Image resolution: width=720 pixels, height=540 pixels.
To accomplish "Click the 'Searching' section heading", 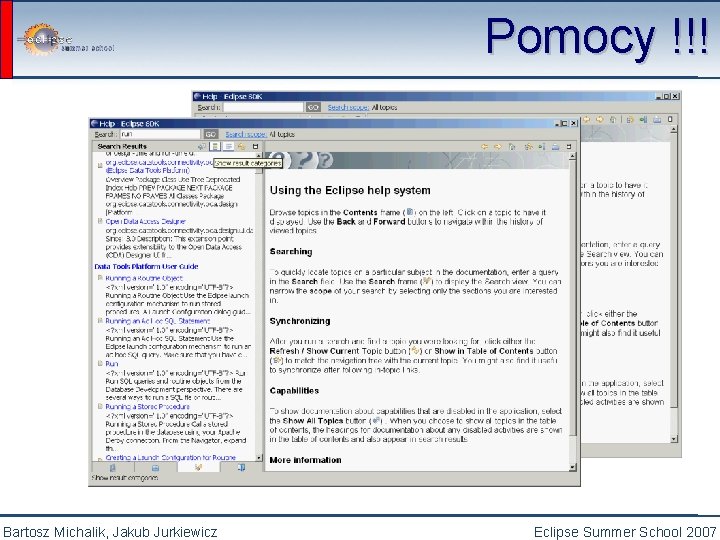I will click(291, 252).
